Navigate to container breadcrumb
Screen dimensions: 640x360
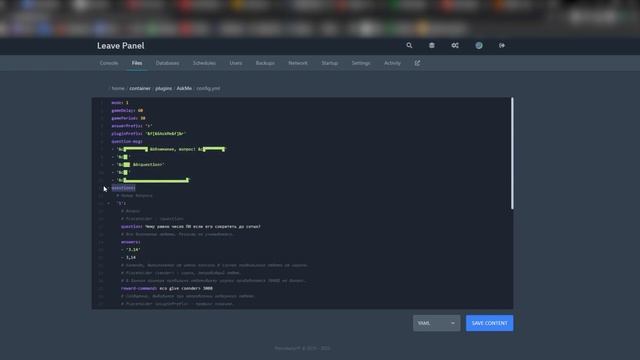[x=140, y=88]
